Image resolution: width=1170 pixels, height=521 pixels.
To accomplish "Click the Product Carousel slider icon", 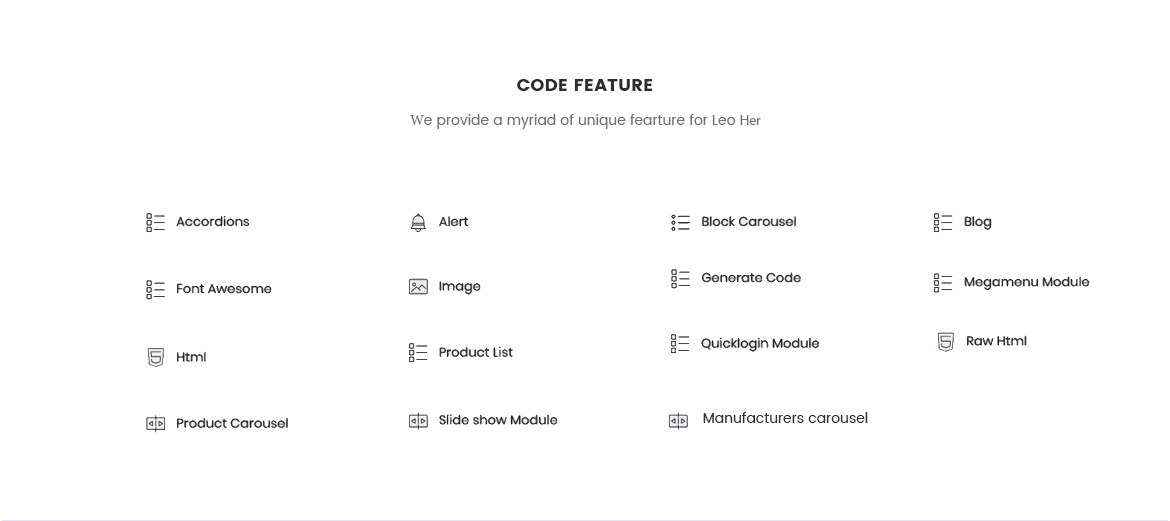I will tap(155, 423).
